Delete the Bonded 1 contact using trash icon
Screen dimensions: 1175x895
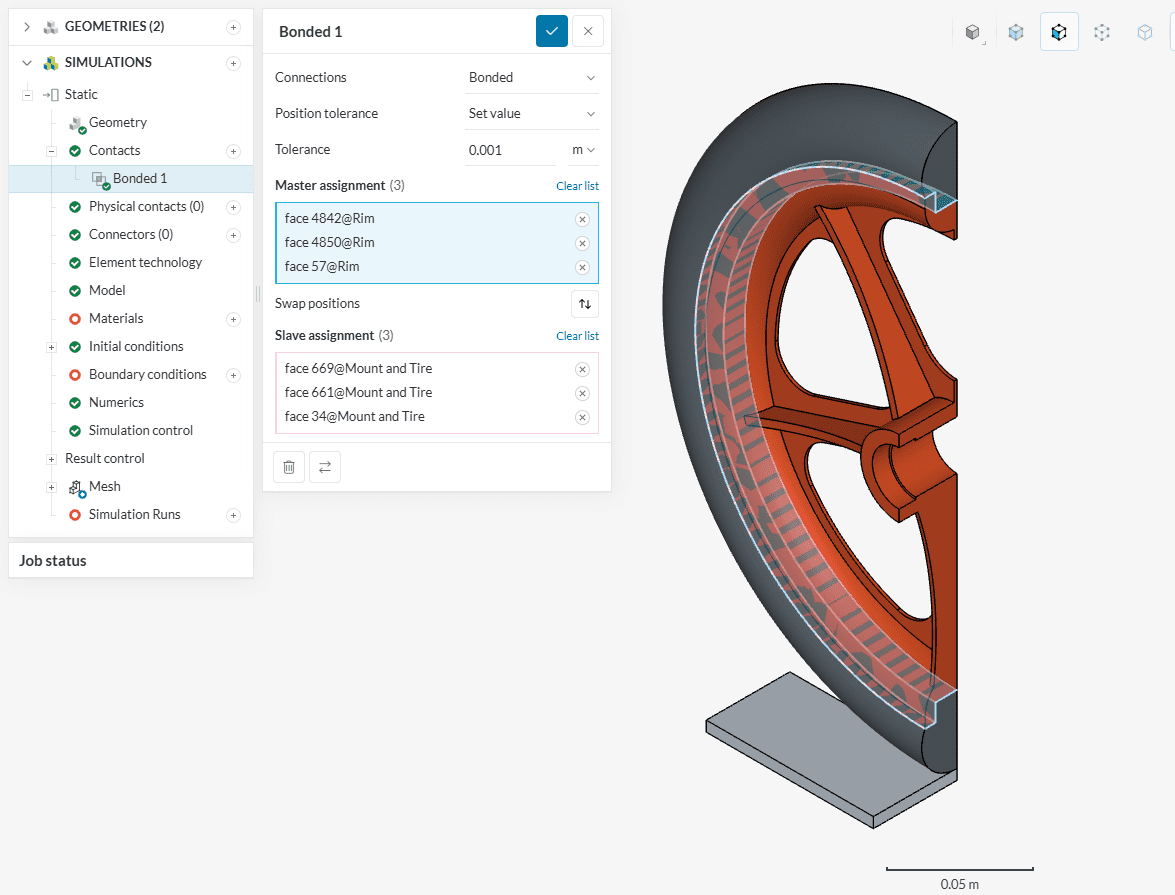tap(288, 467)
